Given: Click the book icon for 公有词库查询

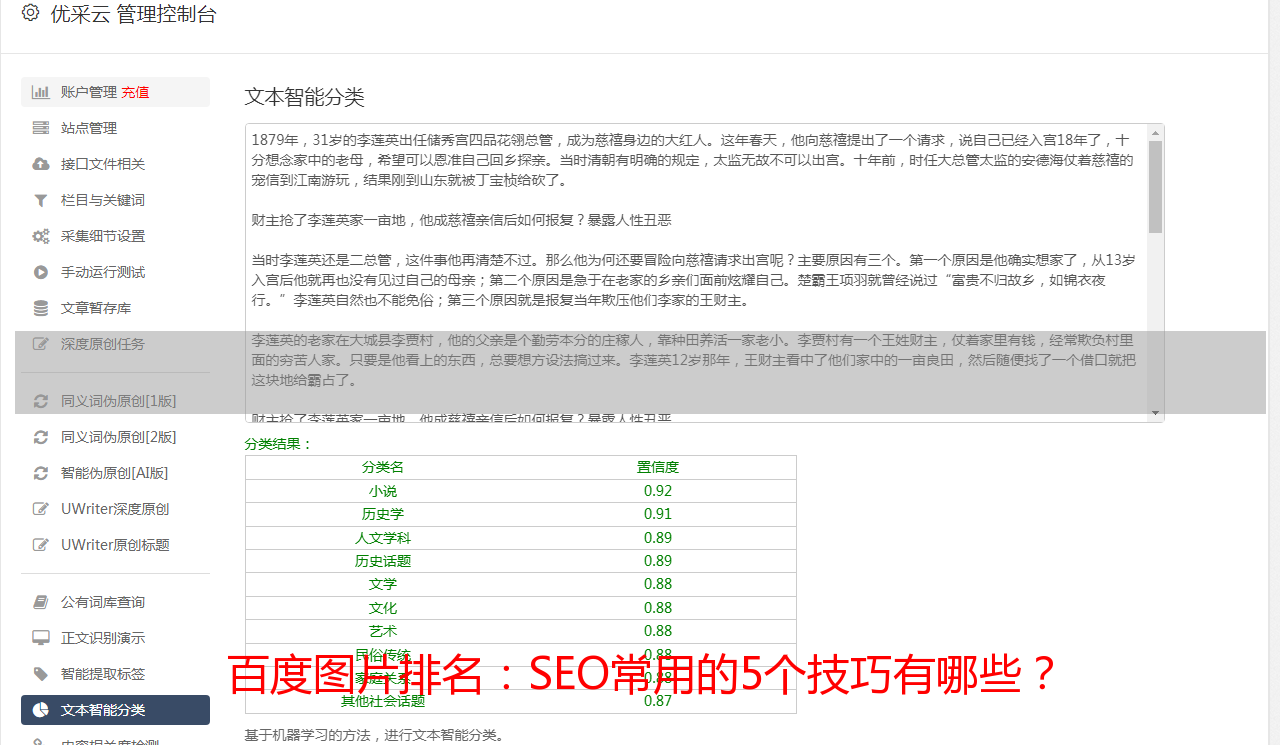Looking at the screenshot, I should tap(41, 602).
